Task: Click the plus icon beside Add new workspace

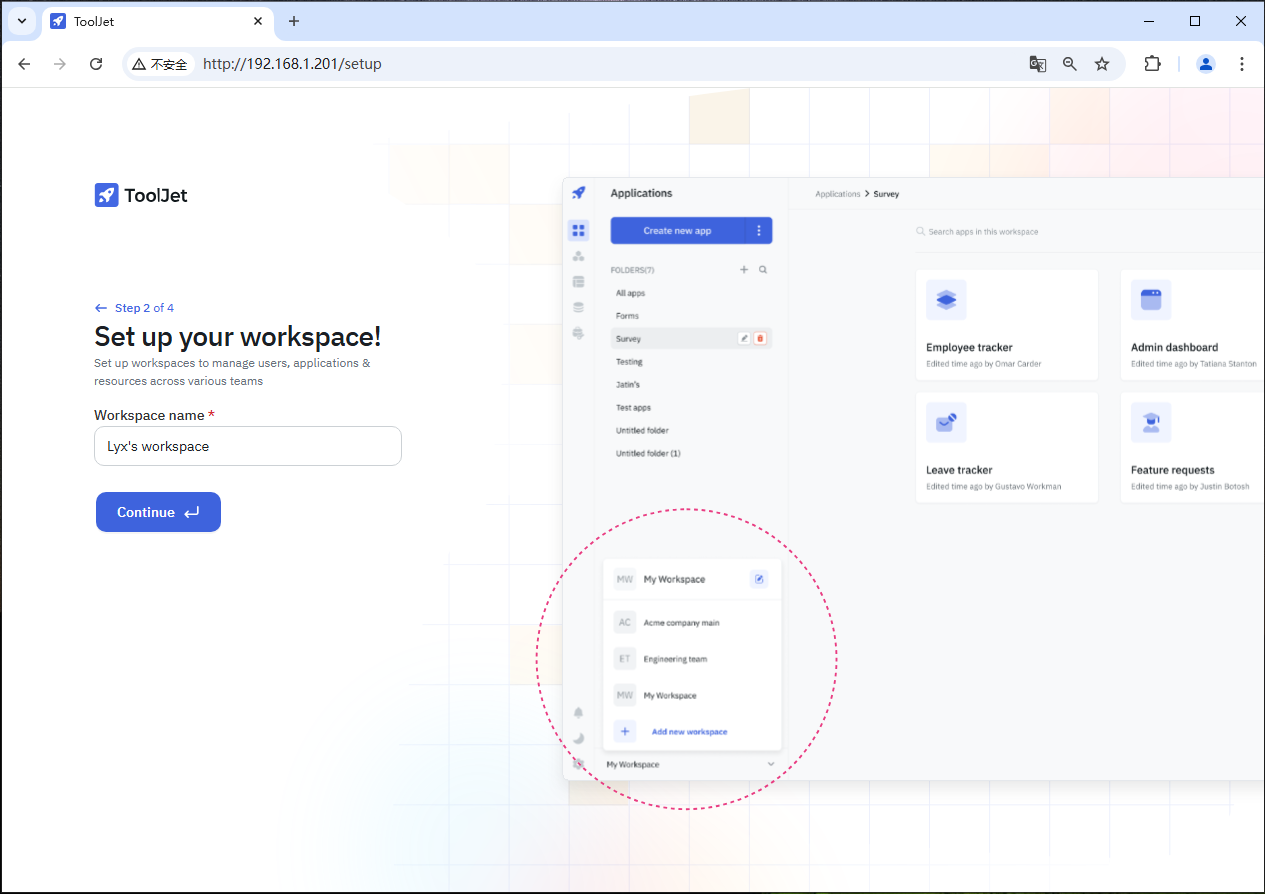Action: pyautogui.click(x=625, y=731)
